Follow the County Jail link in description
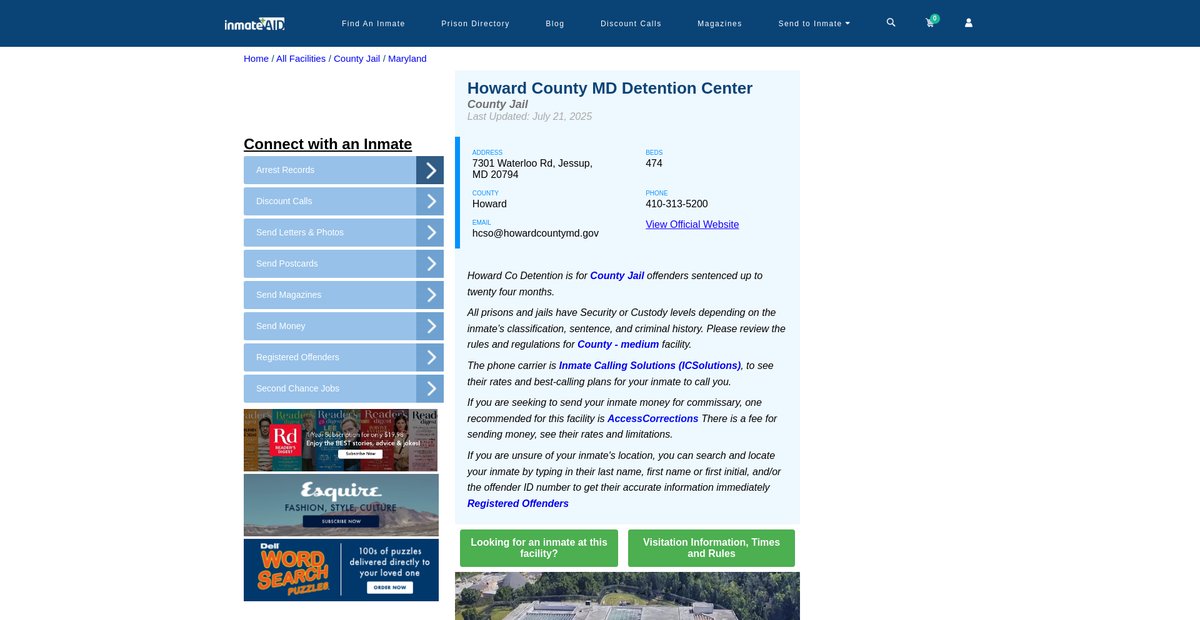Image resolution: width=1200 pixels, height=620 pixels. pyautogui.click(x=617, y=275)
